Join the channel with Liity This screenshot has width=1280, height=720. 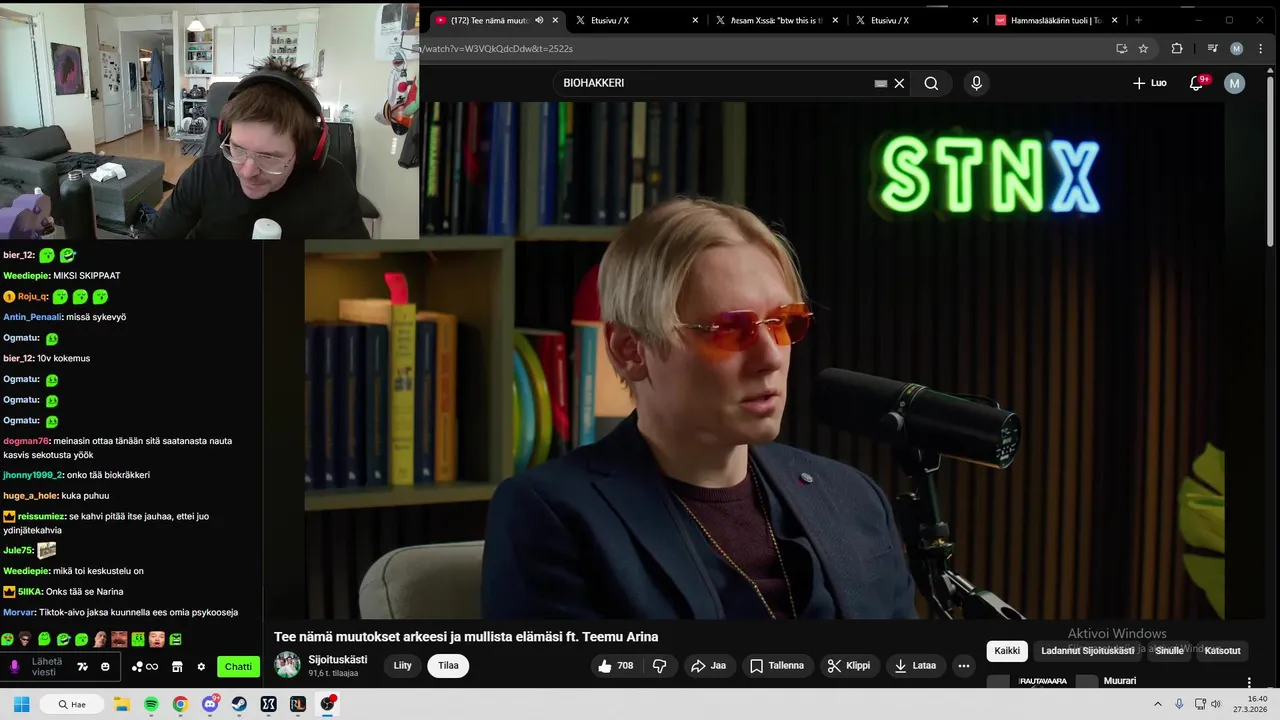coord(403,665)
